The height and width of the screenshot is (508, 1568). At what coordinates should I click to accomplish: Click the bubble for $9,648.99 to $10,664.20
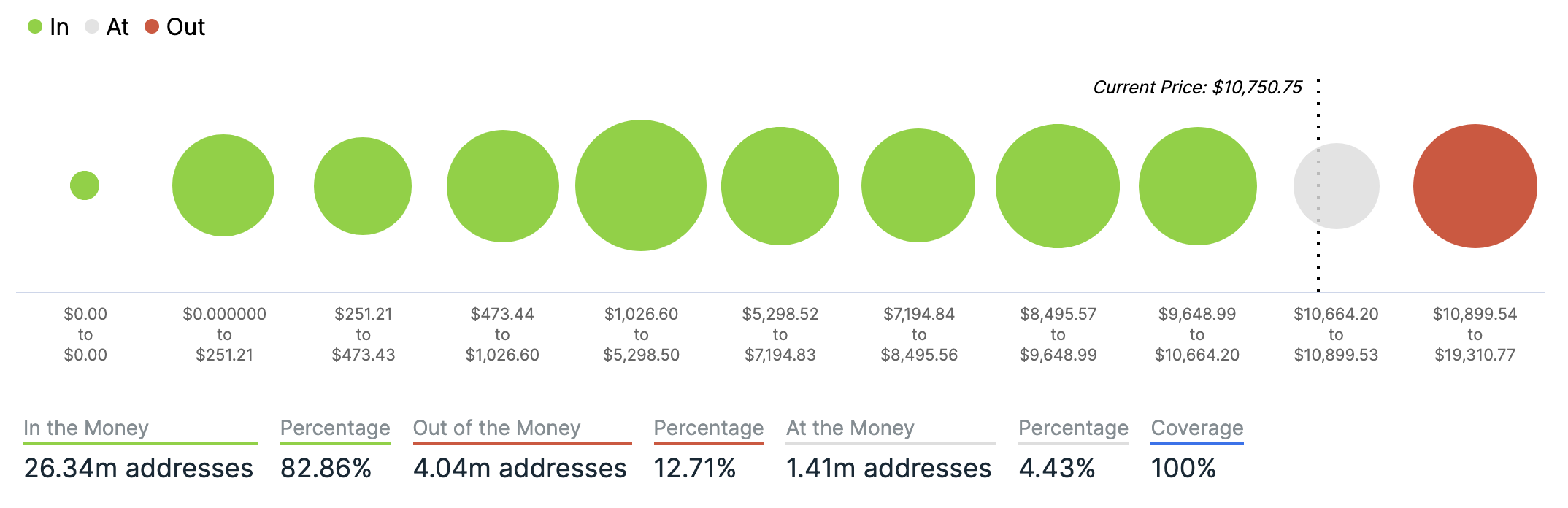coord(1198,186)
